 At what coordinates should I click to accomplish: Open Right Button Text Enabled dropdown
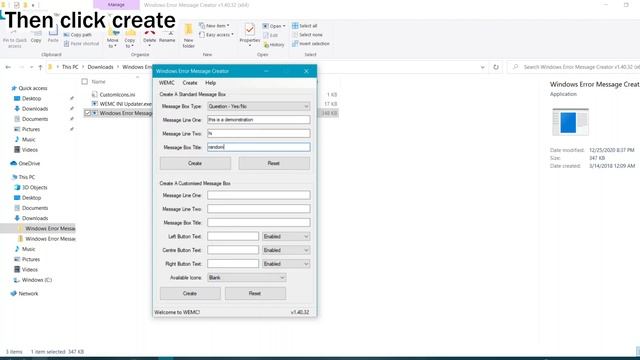(286, 264)
